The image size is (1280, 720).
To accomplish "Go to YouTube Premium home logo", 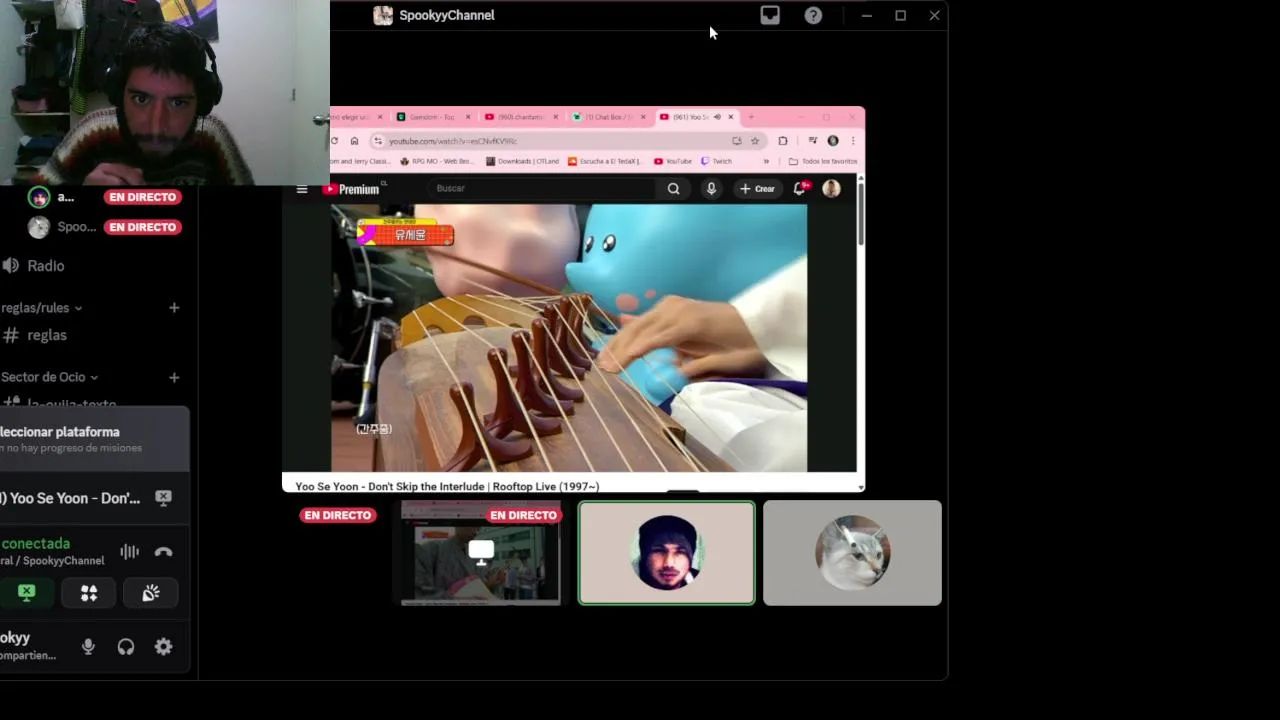I will [351, 189].
